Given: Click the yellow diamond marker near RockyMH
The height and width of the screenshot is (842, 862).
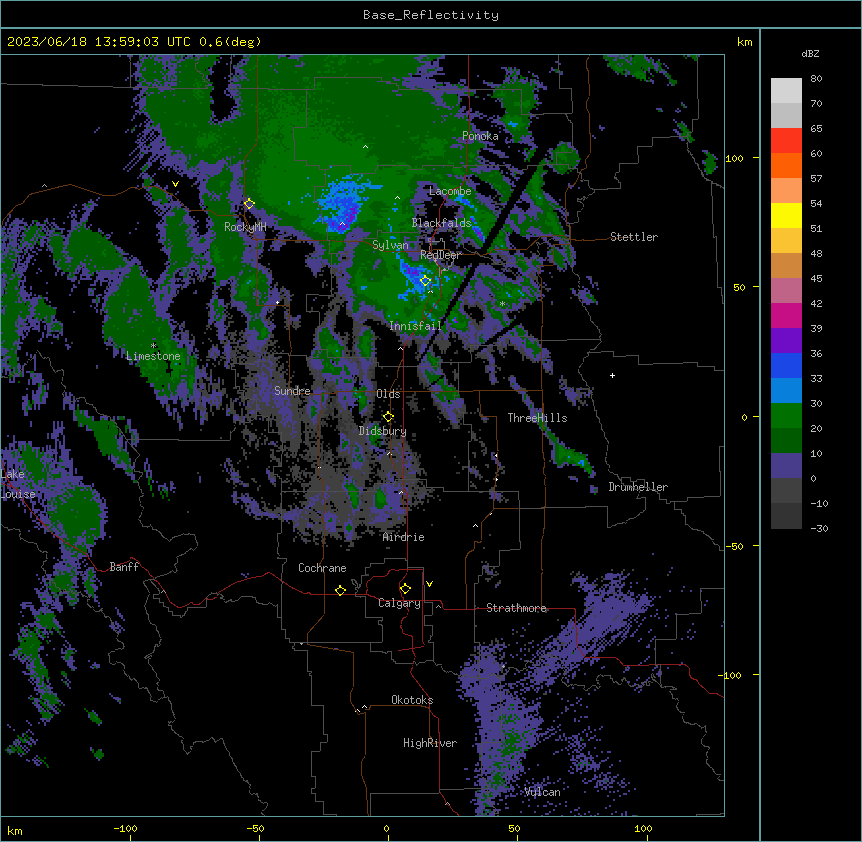Looking at the screenshot, I should click(249, 204).
